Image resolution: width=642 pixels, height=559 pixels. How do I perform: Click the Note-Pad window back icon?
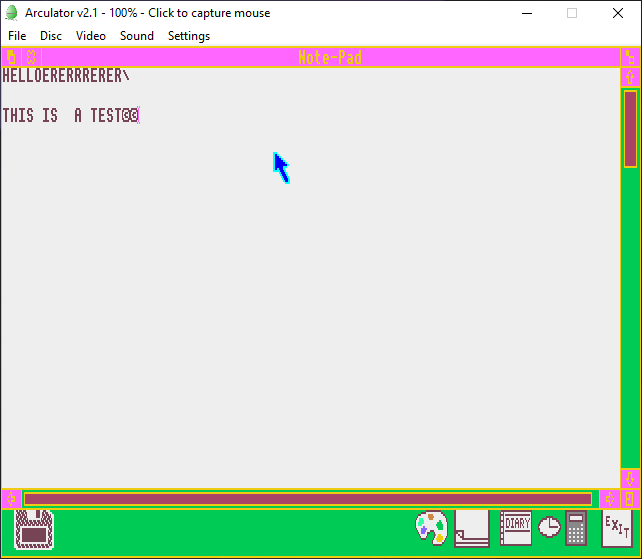(x=11, y=58)
